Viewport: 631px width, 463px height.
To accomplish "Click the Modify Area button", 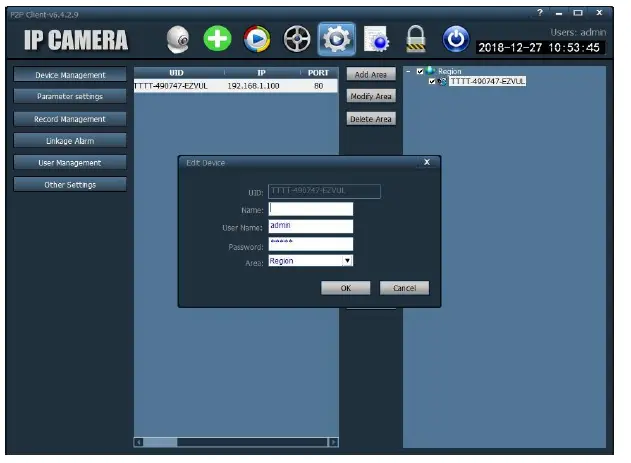I will click(x=371, y=96).
